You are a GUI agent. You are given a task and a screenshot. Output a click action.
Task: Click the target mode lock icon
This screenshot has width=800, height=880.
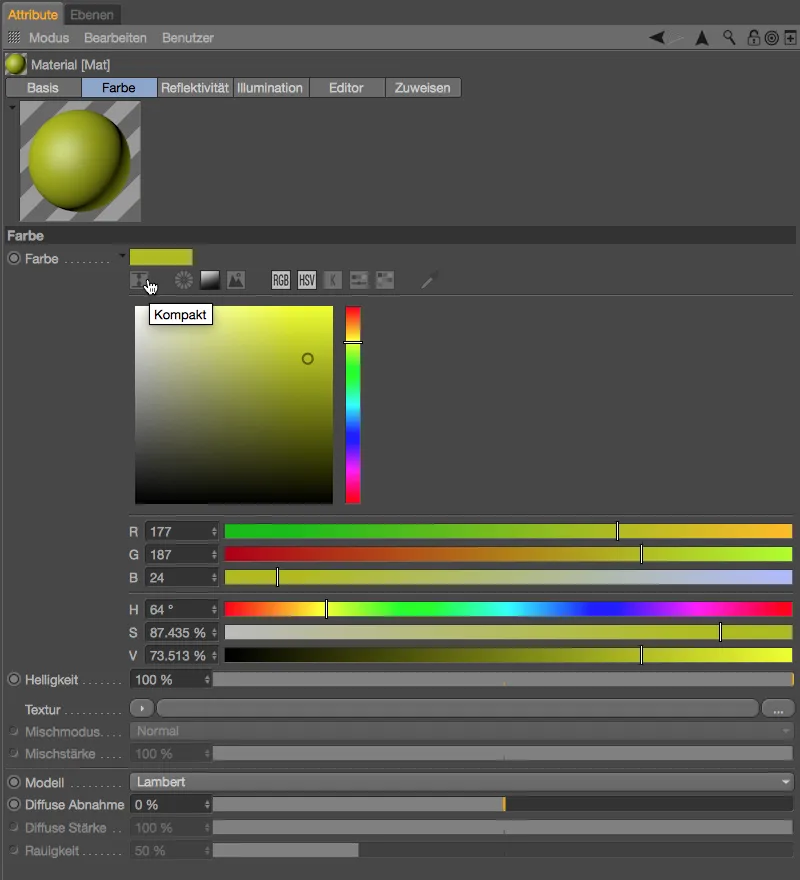[x=772, y=38]
